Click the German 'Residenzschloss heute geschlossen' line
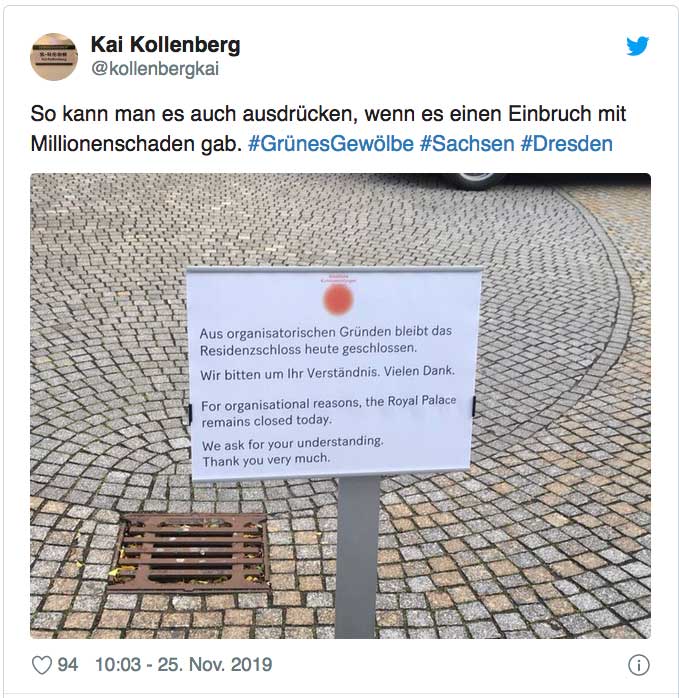This screenshot has width=679, height=698. pos(308,349)
